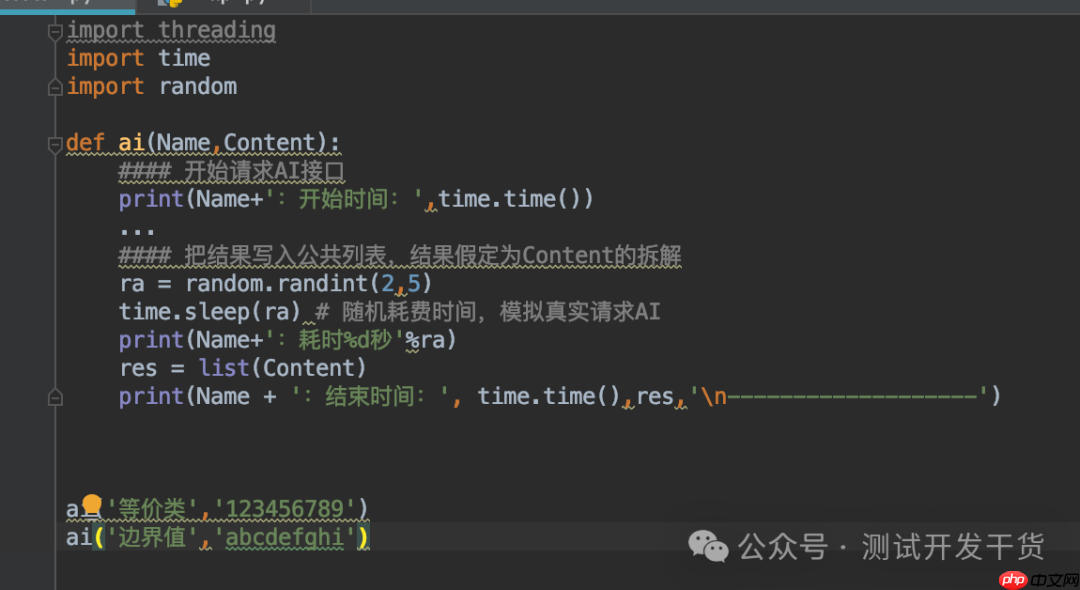This screenshot has height=590, width=1080.
Task: Collapse the 'def ai' function body
Action: (x=55, y=144)
